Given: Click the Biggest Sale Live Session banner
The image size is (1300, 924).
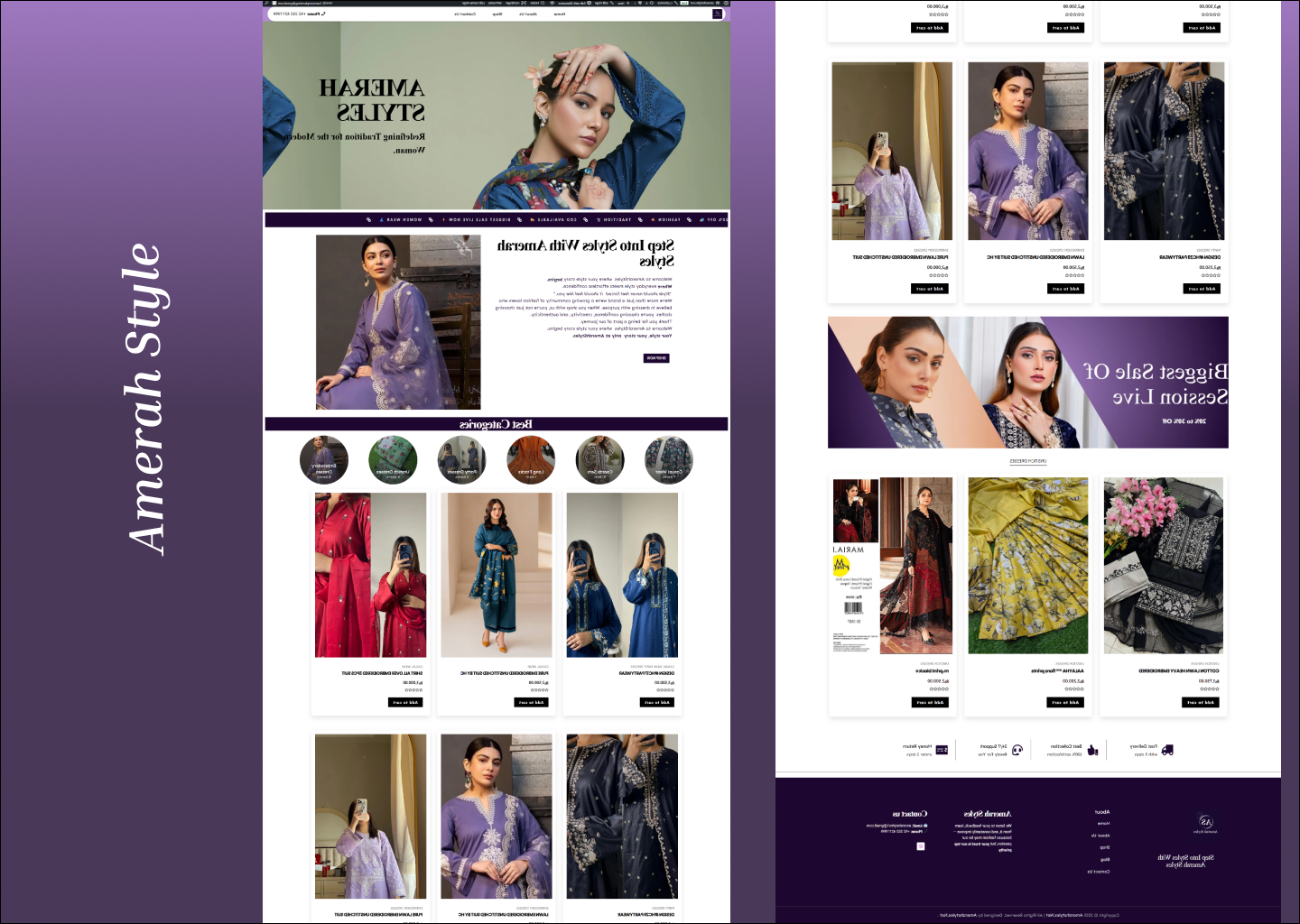Looking at the screenshot, I should pyautogui.click(x=1027, y=382).
